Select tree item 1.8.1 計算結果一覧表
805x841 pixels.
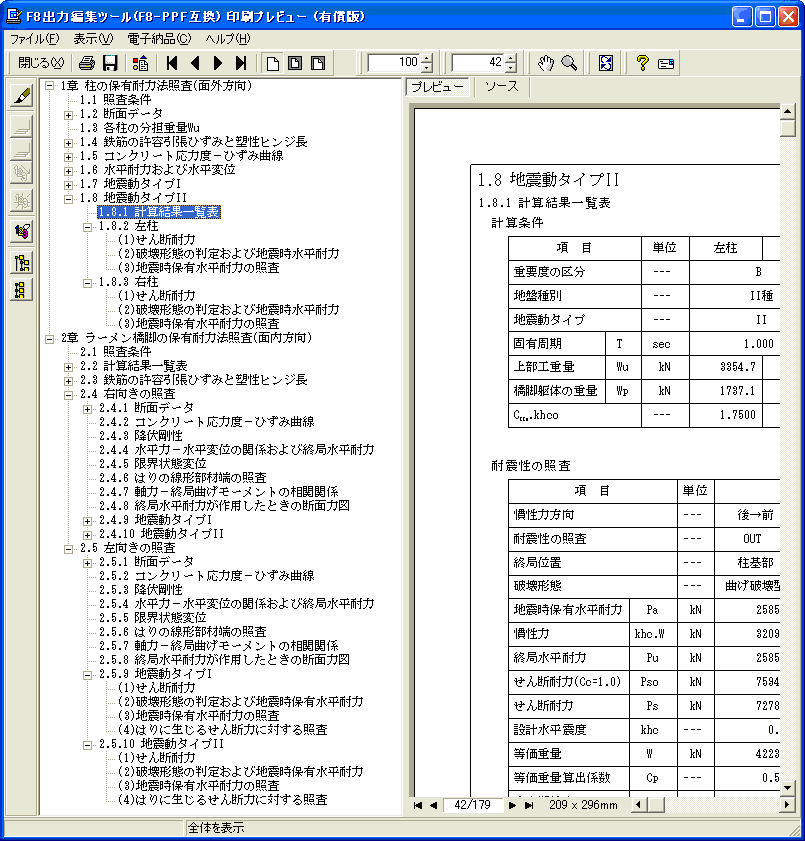click(x=159, y=212)
